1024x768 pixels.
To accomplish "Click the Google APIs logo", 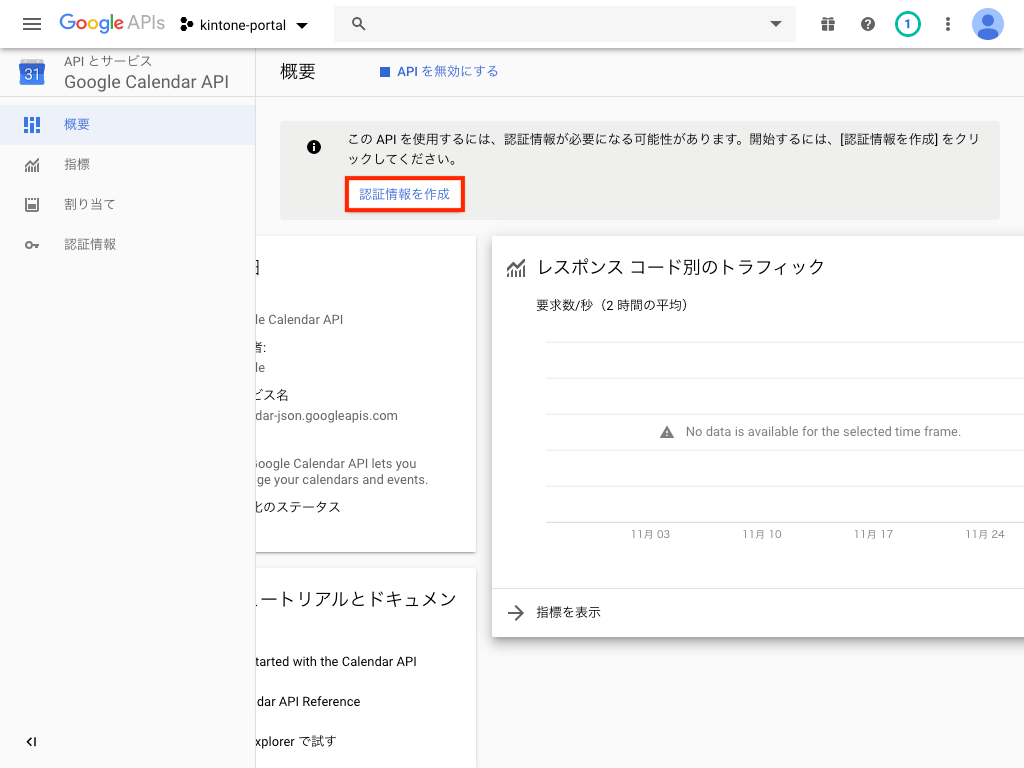I will (x=111, y=24).
